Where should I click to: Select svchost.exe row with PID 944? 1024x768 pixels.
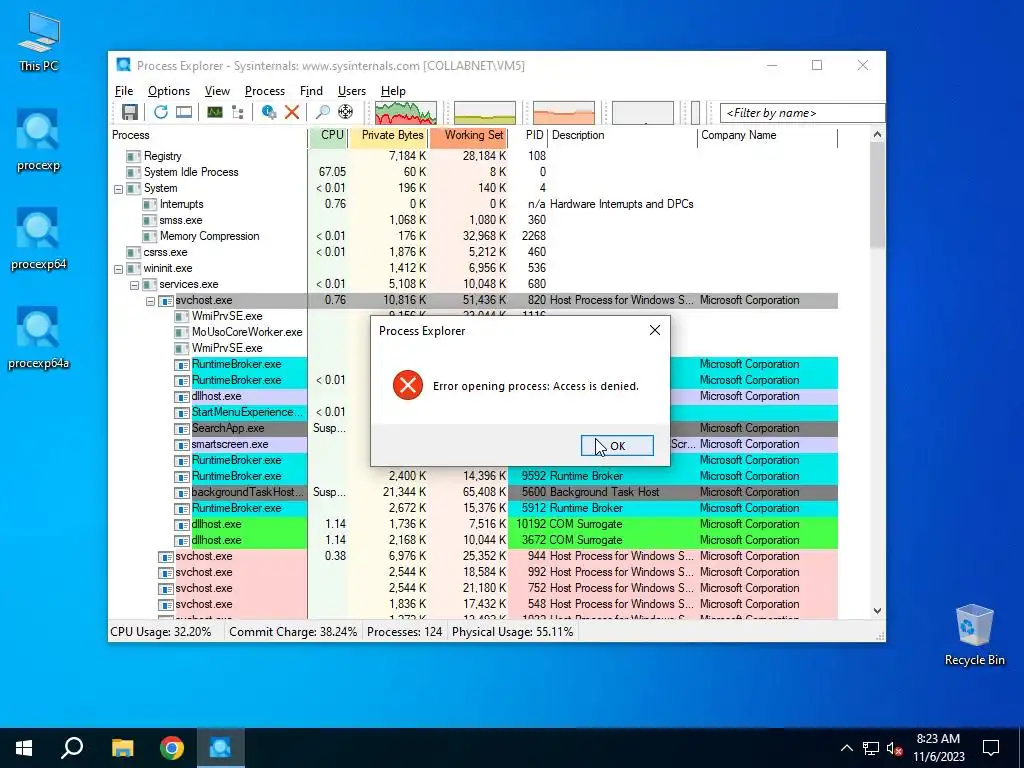474,556
